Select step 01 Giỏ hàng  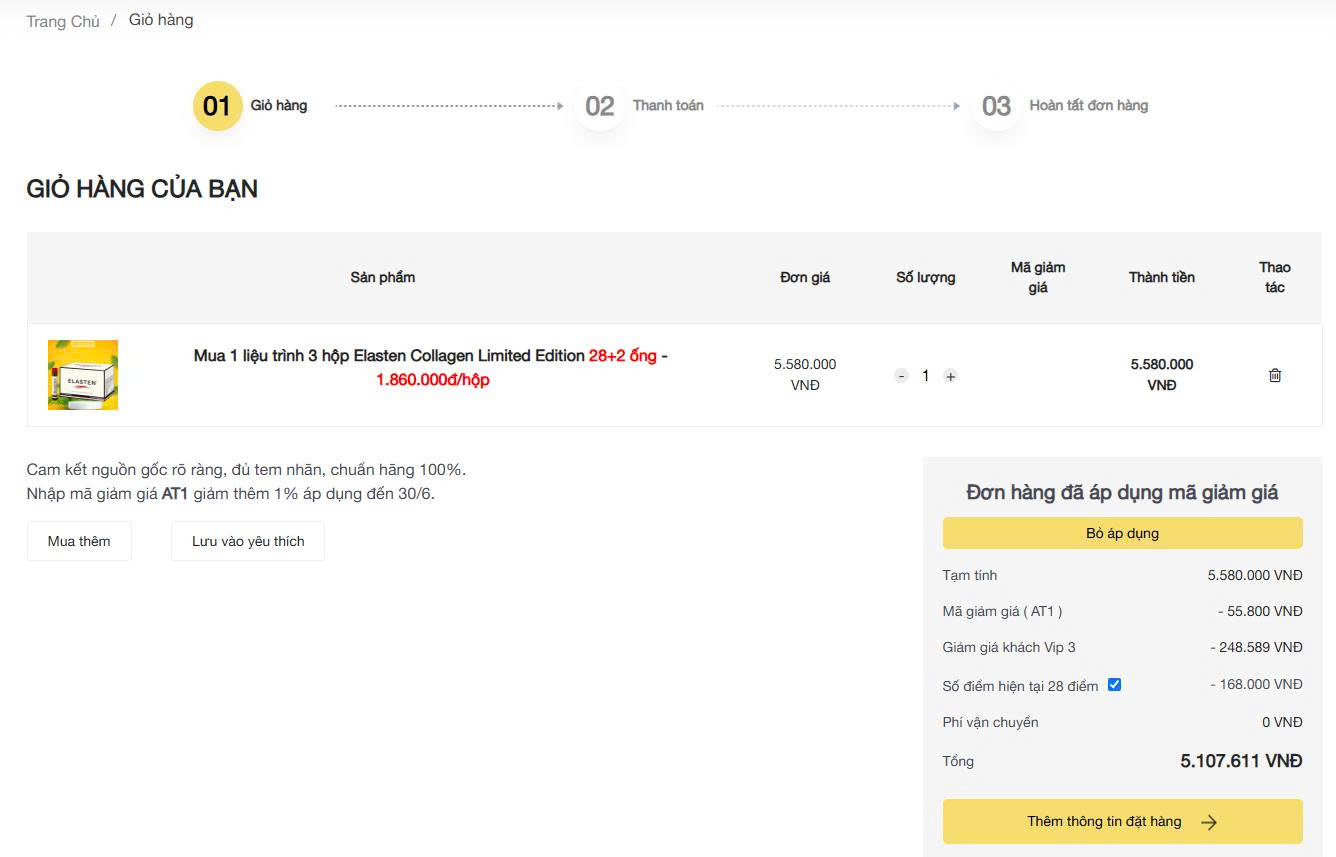click(x=250, y=106)
